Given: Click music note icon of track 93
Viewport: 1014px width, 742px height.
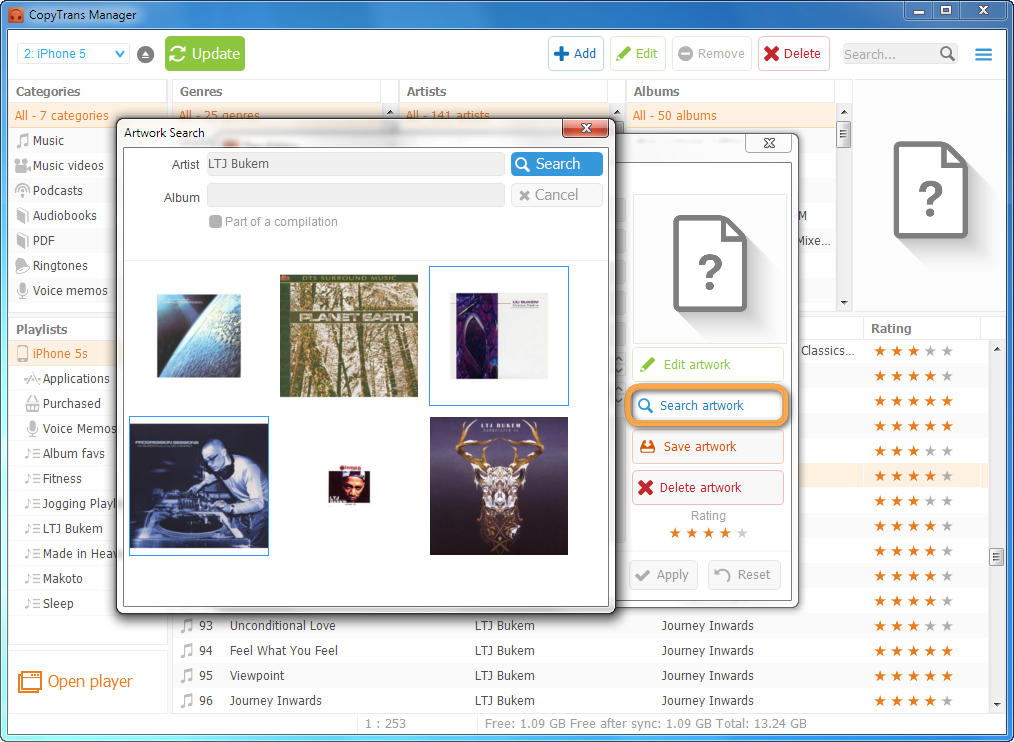Looking at the screenshot, I should pos(187,626).
